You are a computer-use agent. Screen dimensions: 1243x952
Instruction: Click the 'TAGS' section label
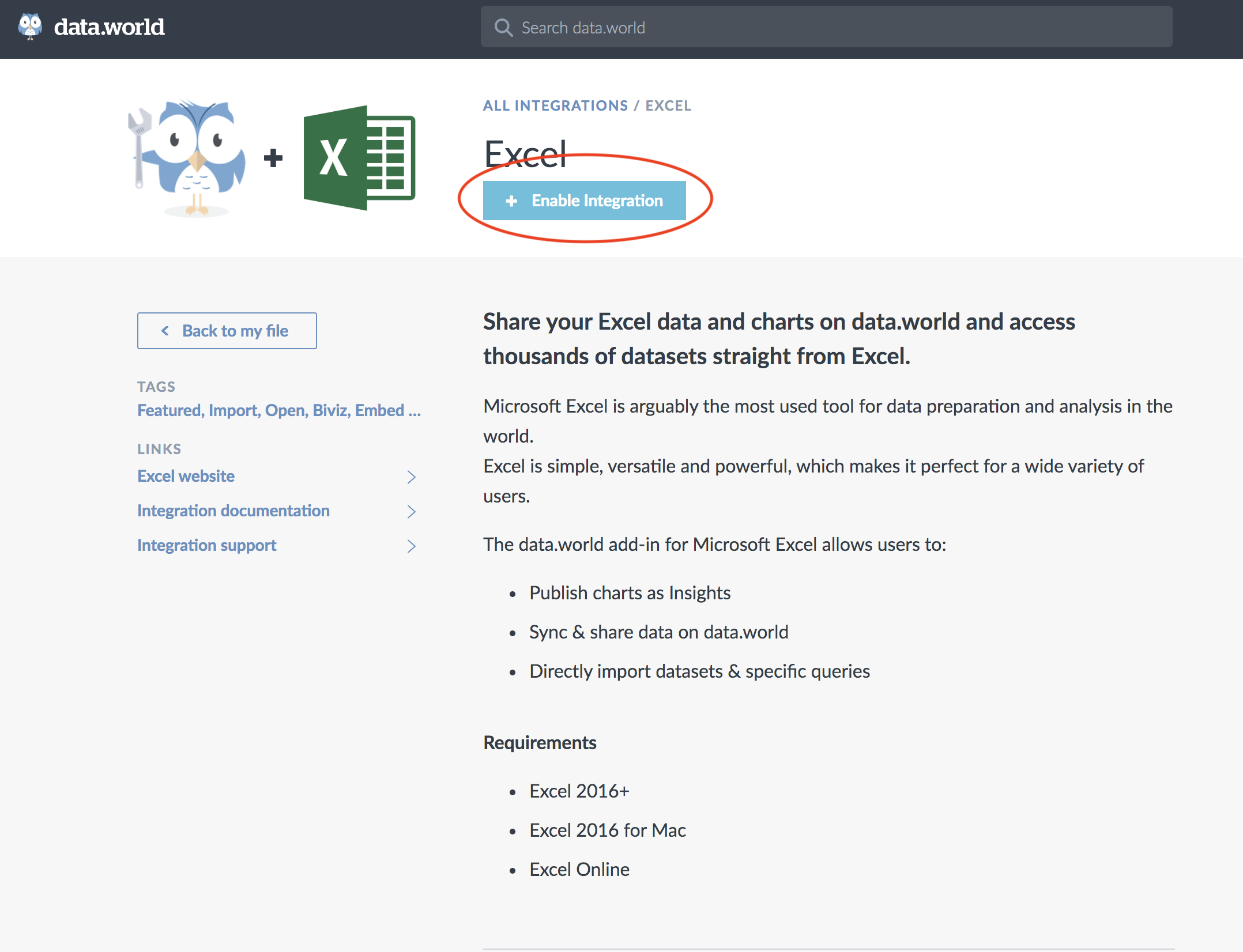(x=156, y=387)
